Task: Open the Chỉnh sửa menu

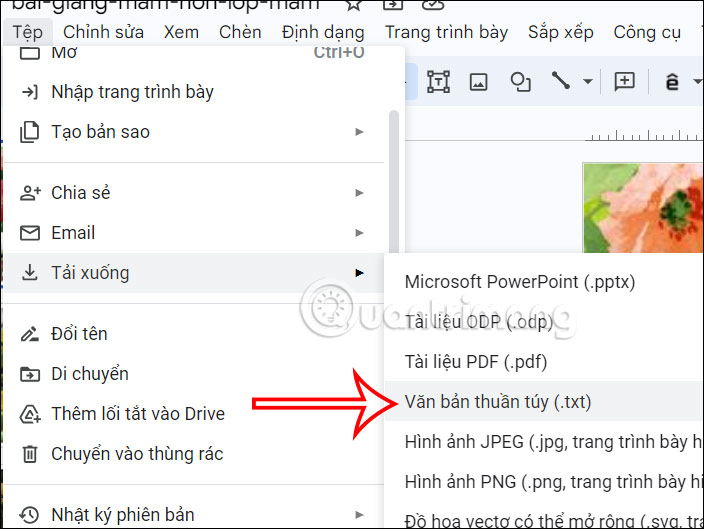Action: point(103,32)
